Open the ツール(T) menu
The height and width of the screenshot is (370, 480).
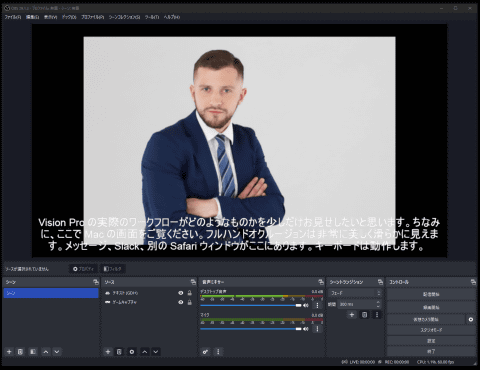point(152,17)
